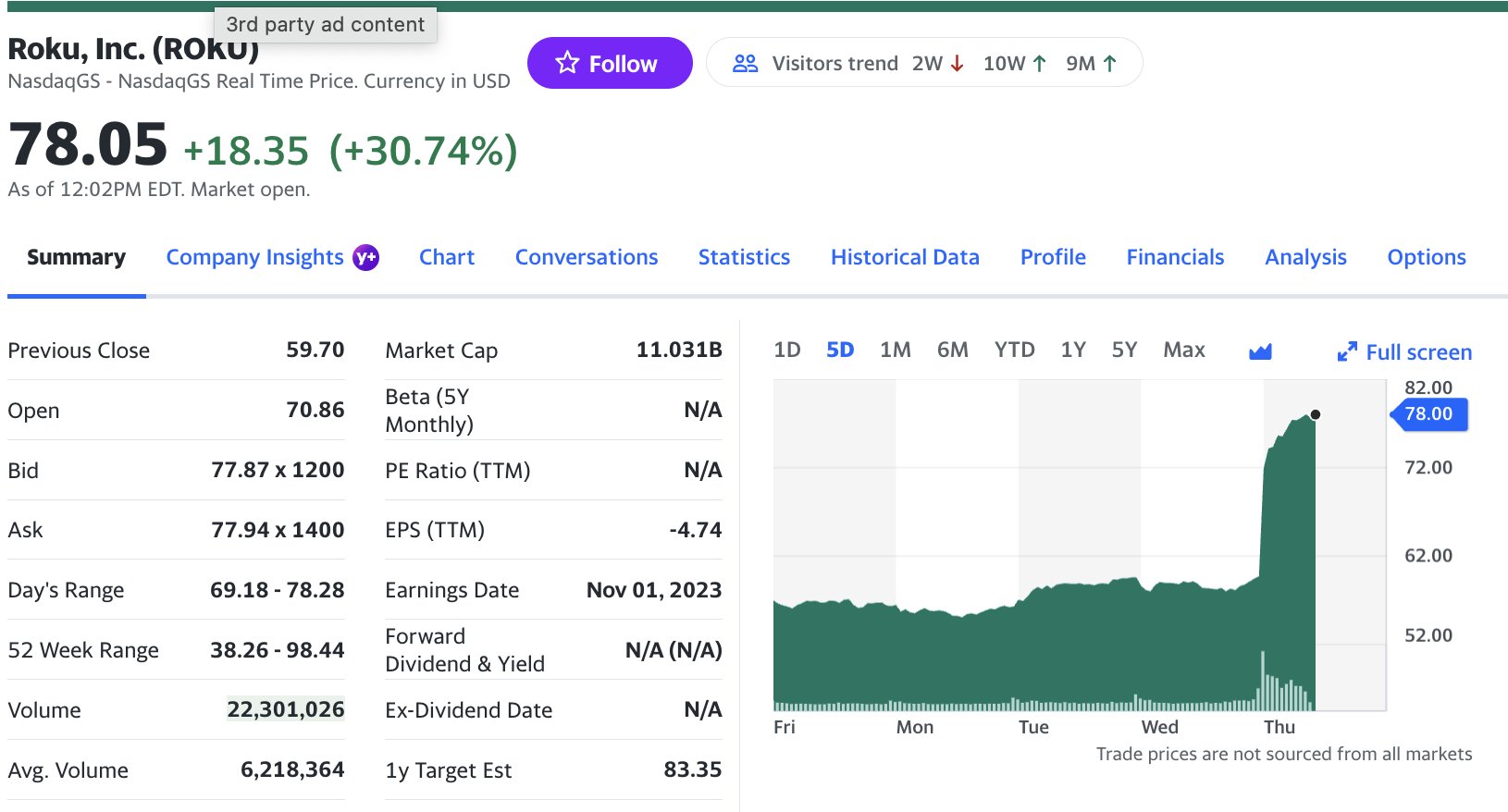The width and height of the screenshot is (1508, 812).
Task: Click the 10W up arrow trend
Action: (x=1015, y=64)
